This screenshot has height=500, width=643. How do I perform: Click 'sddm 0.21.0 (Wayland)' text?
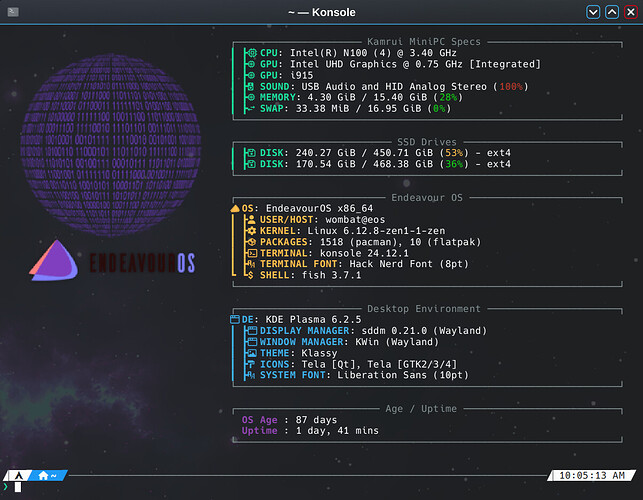click(x=424, y=331)
